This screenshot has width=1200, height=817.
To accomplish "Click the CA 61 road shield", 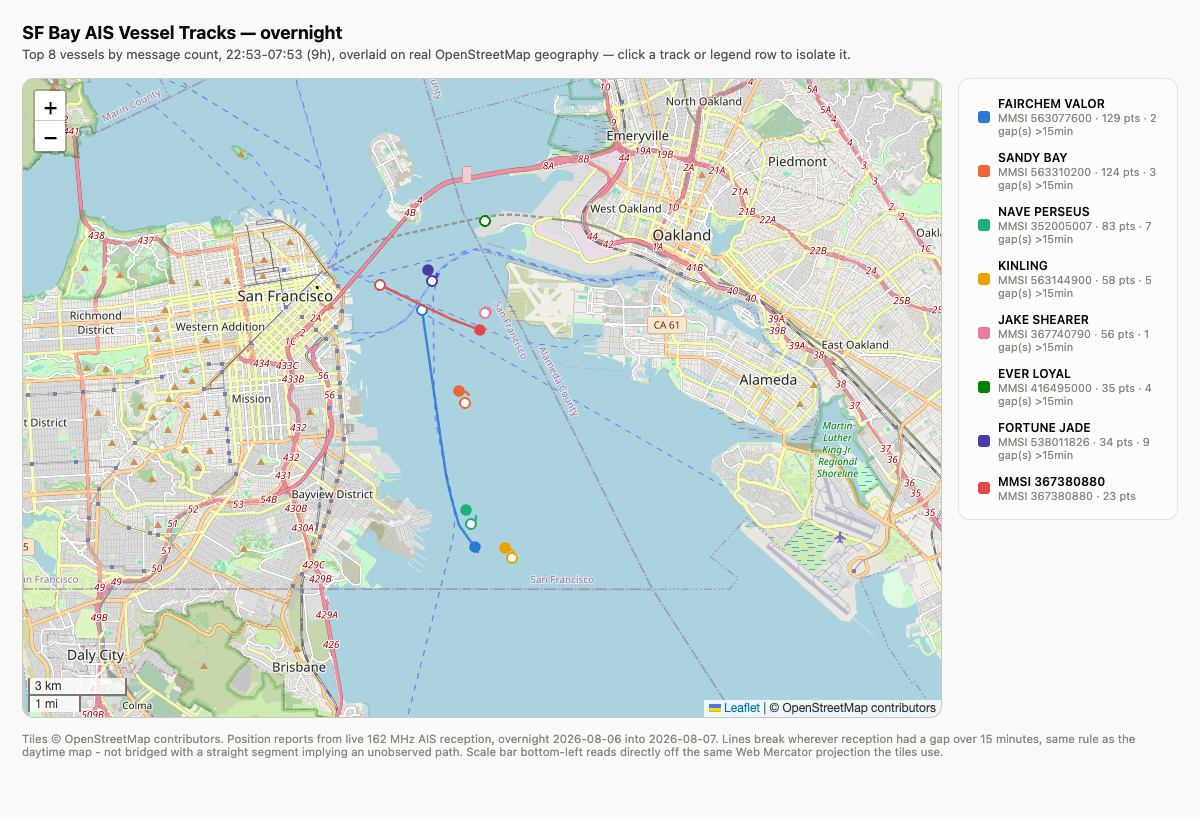I will tap(665, 325).
